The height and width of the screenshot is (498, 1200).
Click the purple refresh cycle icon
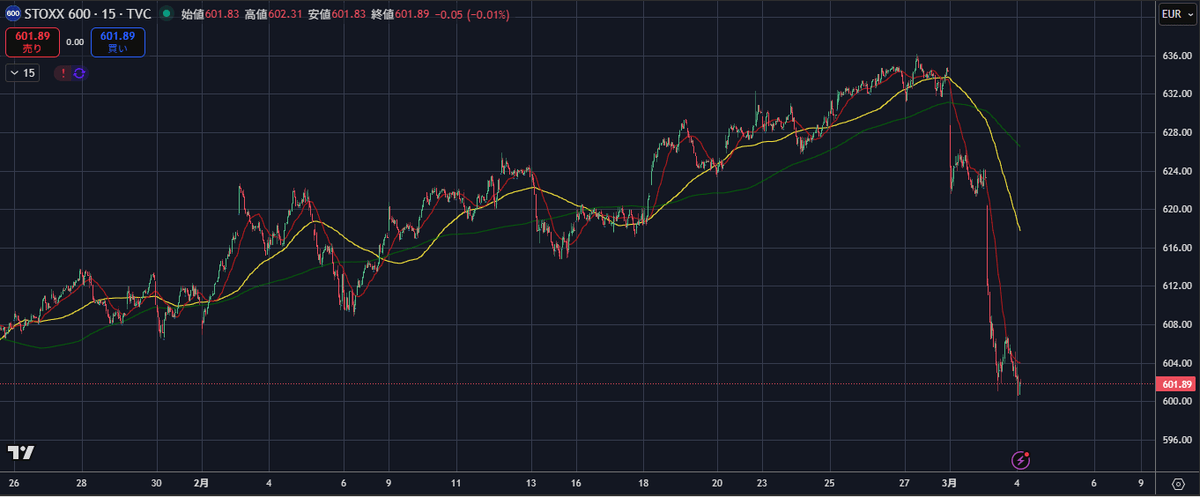pos(79,73)
